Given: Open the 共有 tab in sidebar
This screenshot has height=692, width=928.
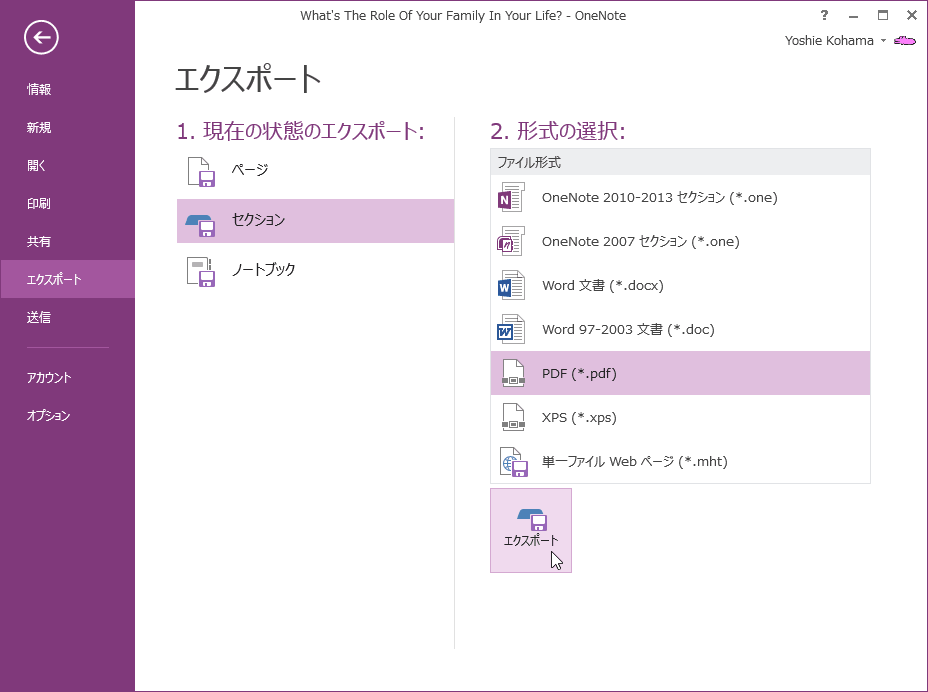Looking at the screenshot, I should (x=67, y=241).
